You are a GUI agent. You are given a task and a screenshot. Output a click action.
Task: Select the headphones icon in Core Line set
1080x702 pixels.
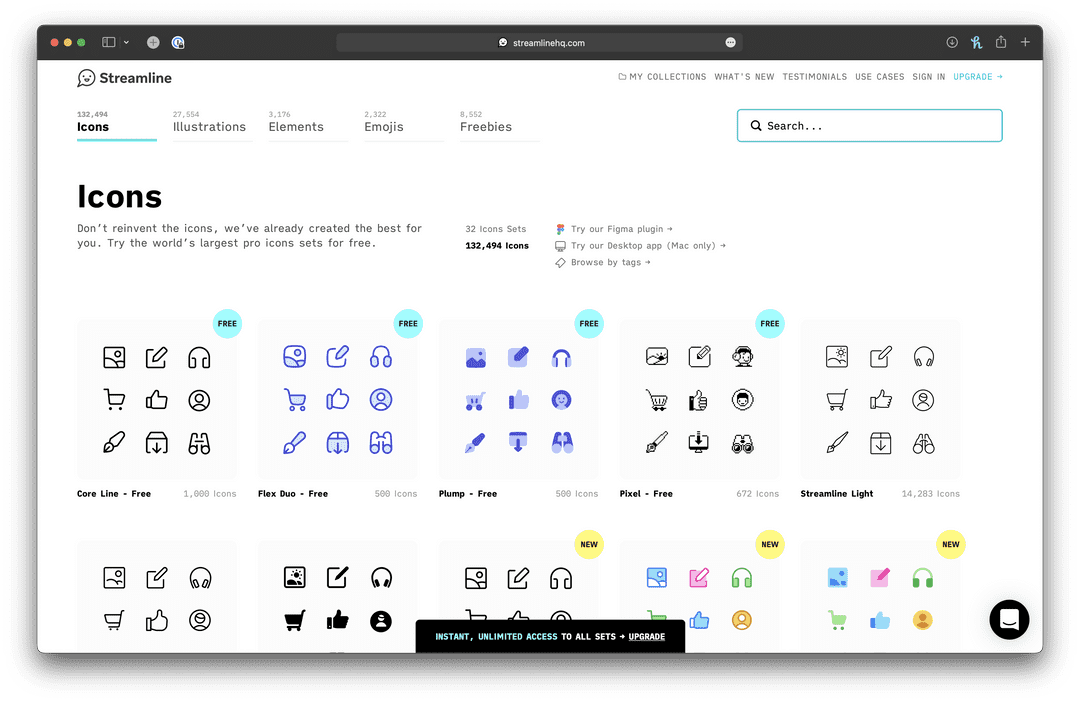click(x=198, y=357)
